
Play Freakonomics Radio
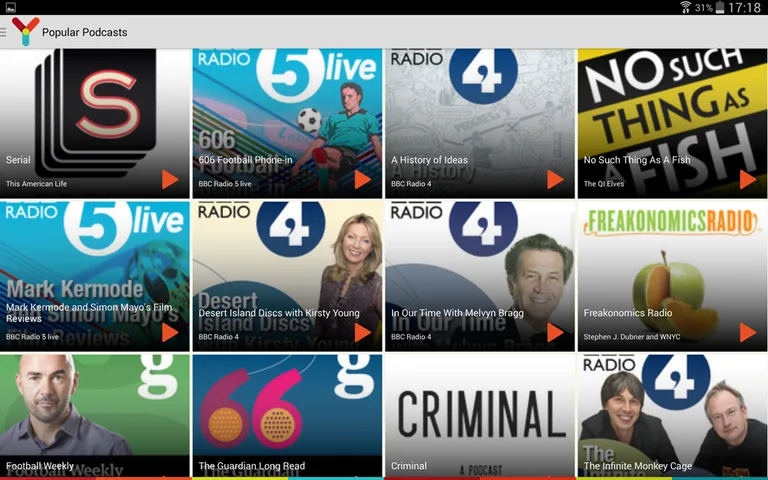tap(747, 333)
